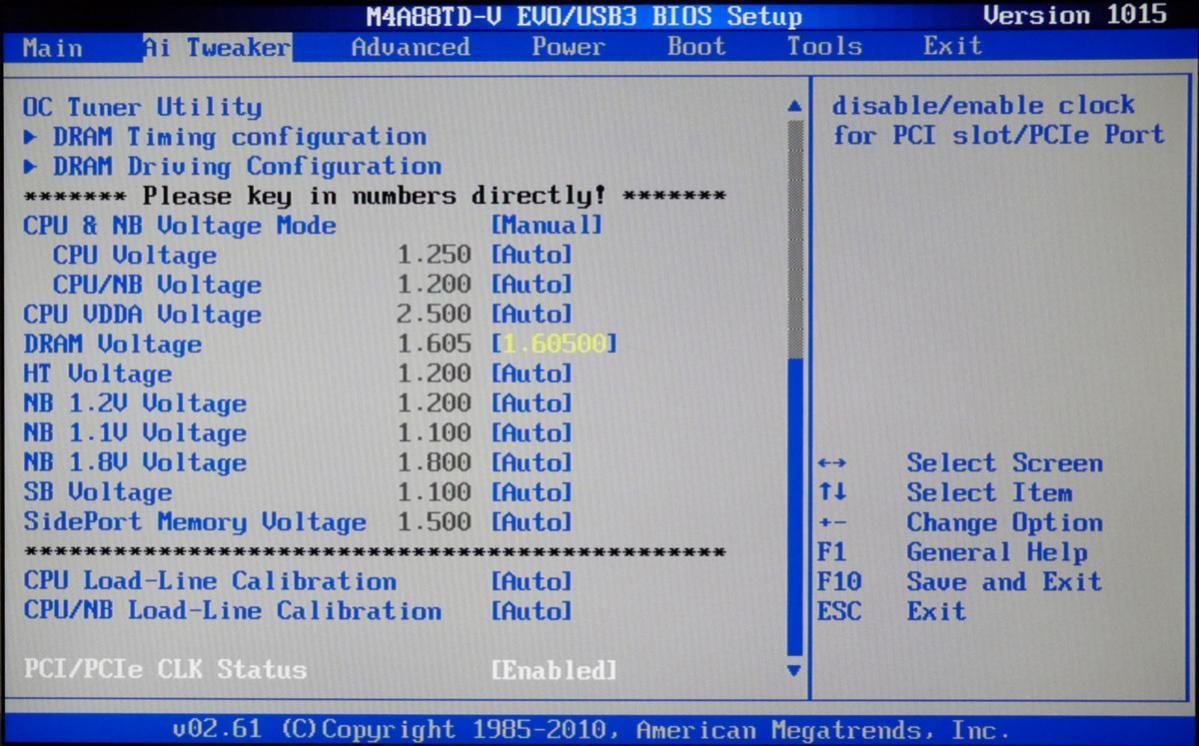The height and width of the screenshot is (746, 1199).
Task: Click the gray vertical scrollbar thumb
Action: [x=795, y=239]
